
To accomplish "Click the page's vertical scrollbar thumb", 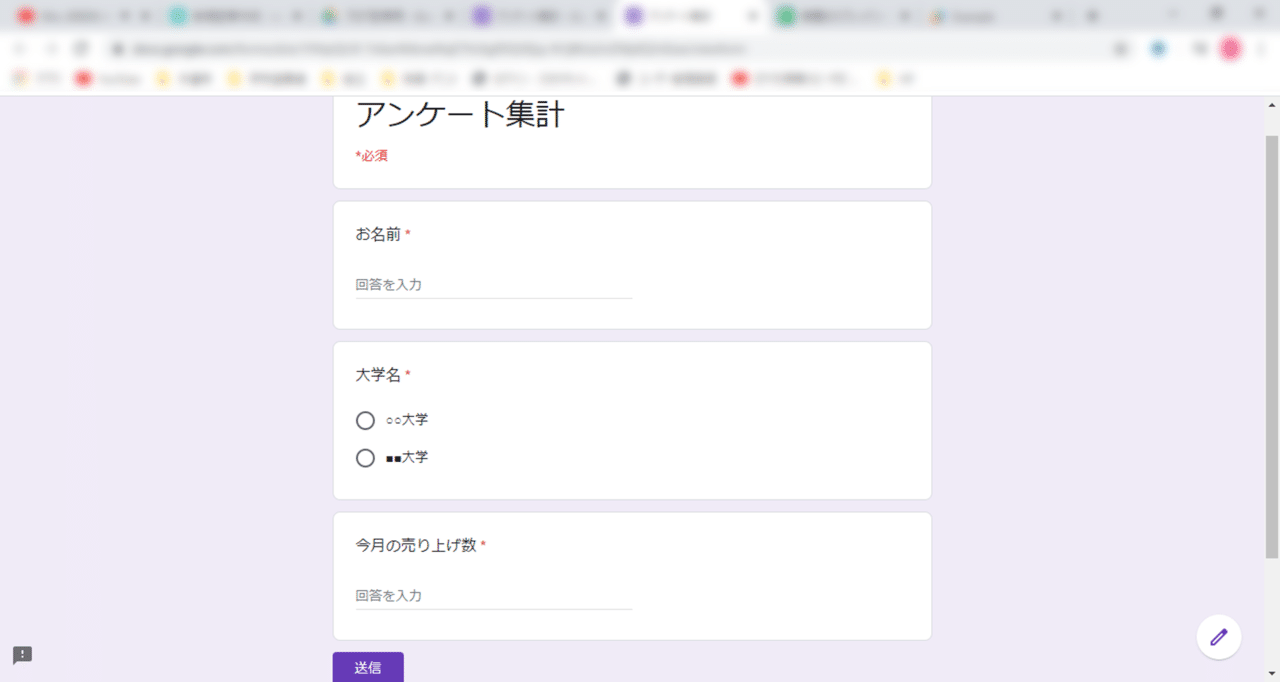I will point(1272,345).
